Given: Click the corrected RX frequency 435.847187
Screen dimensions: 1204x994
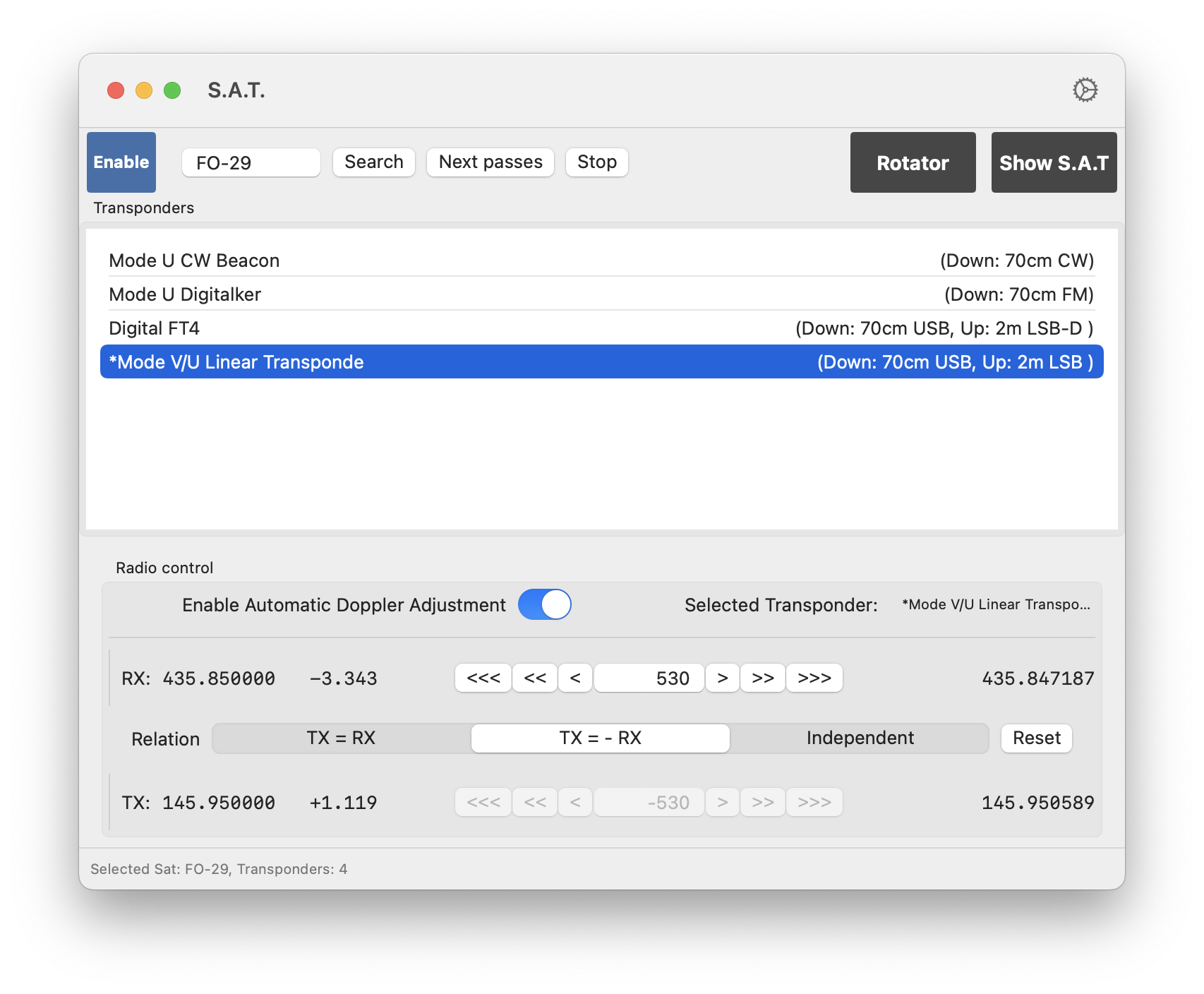Looking at the screenshot, I should (1038, 678).
